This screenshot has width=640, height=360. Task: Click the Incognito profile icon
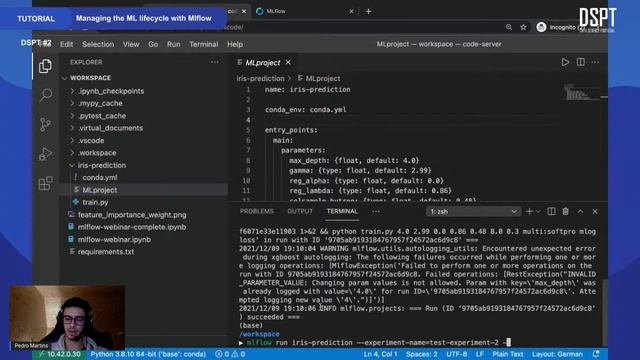tap(541, 27)
